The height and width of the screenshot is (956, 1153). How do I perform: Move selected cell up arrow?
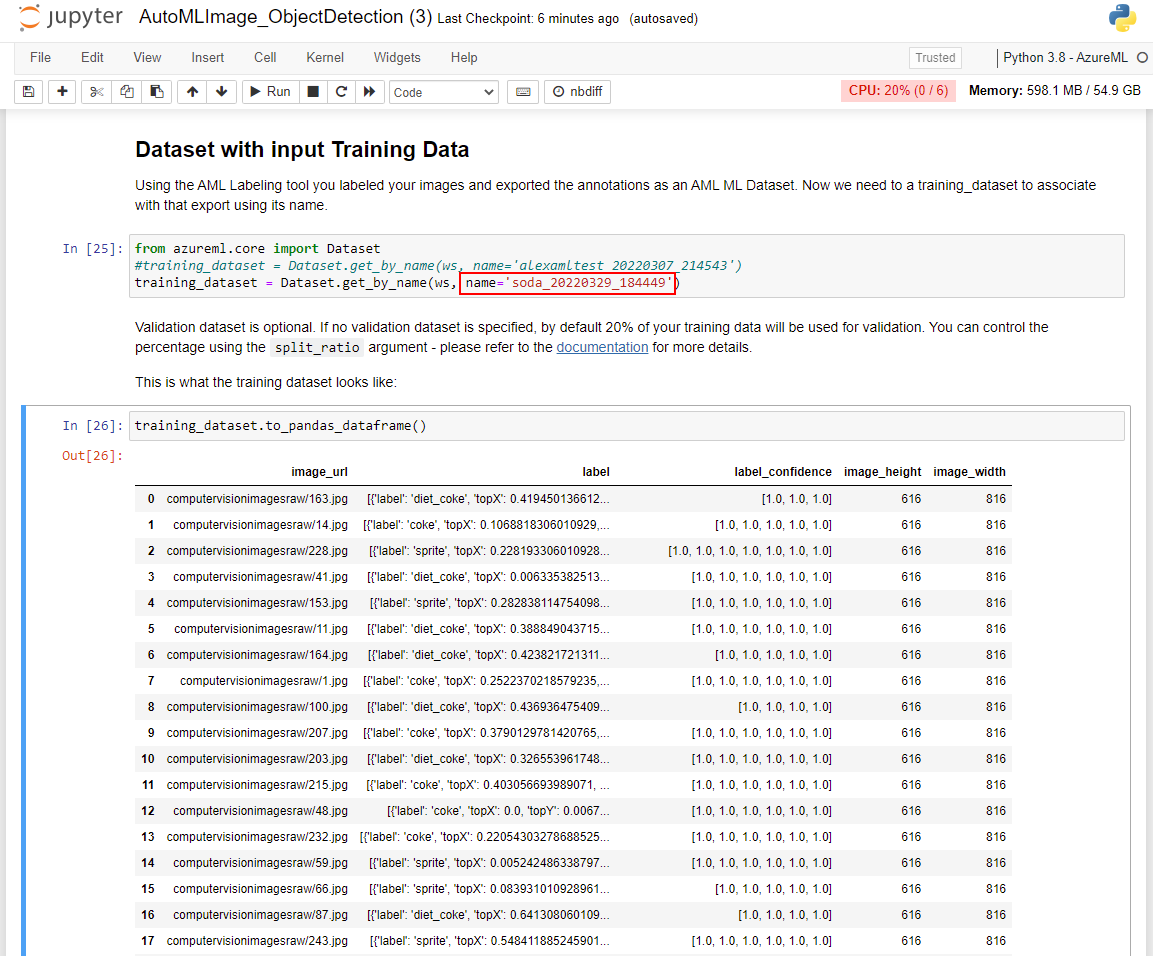(192, 92)
